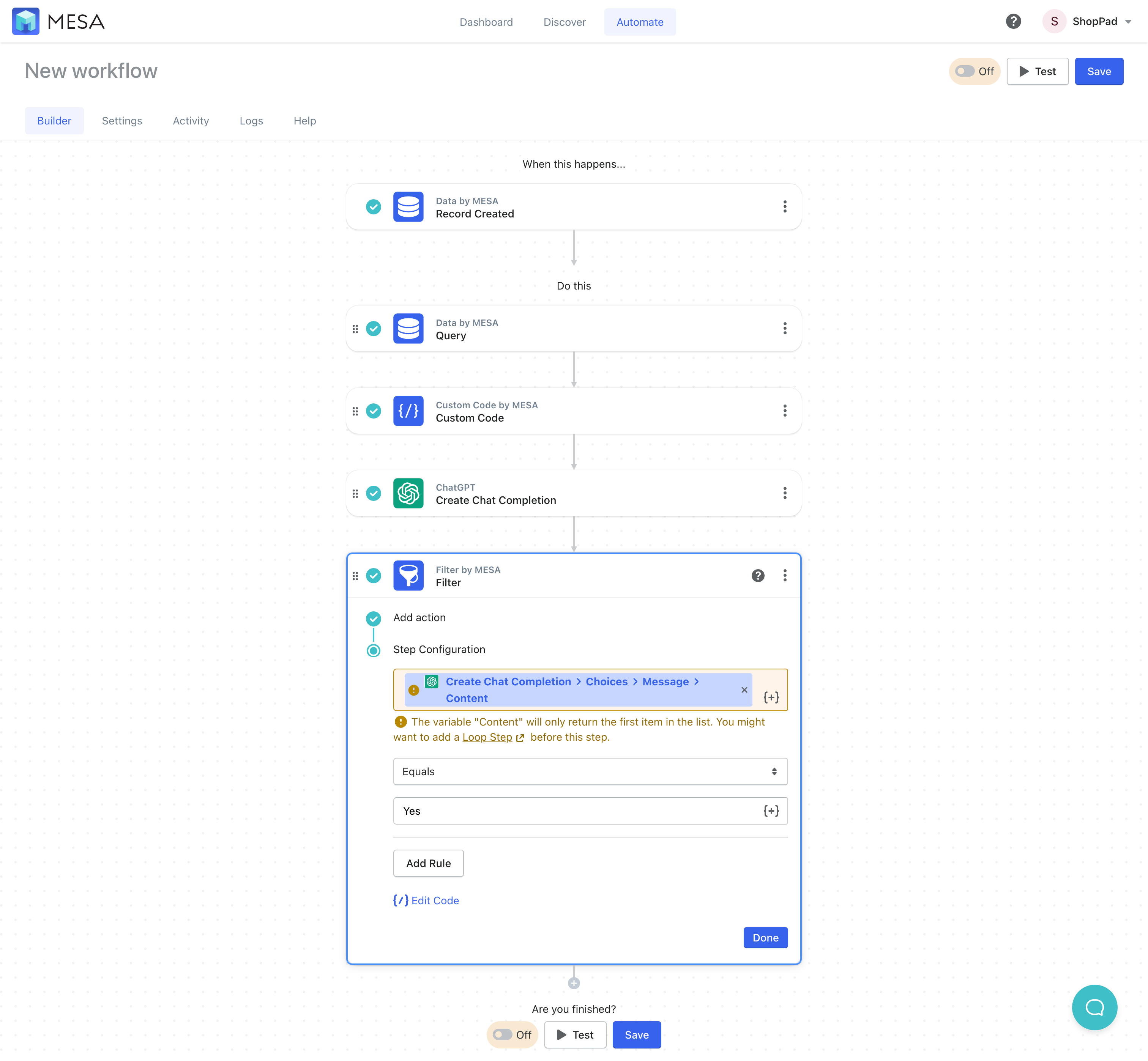Screen dimensions: 1148x1061
Task: Open the Query step options menu
Action: [784, 328]
